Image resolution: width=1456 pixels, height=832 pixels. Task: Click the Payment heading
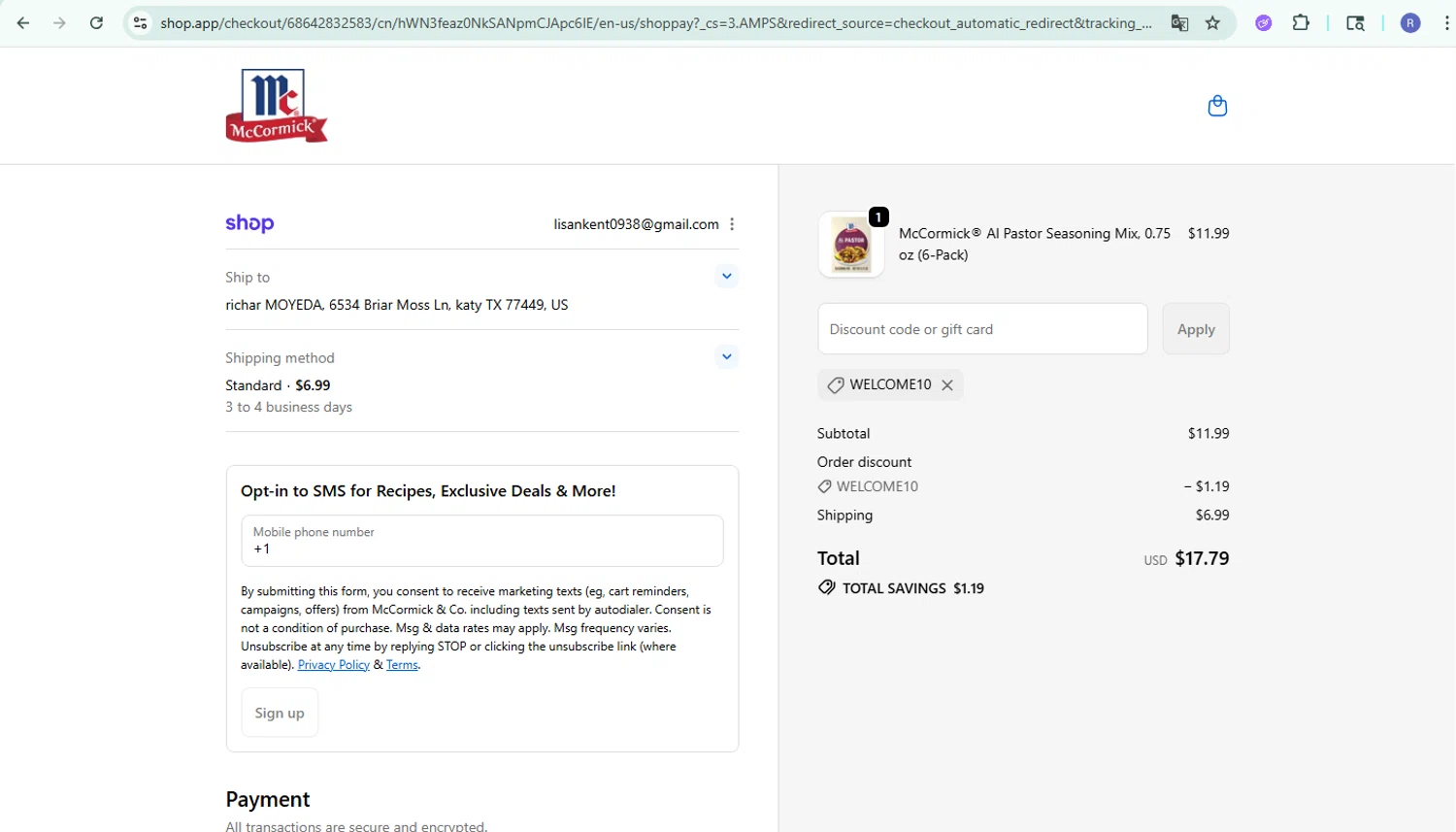(x=268, y=799)
